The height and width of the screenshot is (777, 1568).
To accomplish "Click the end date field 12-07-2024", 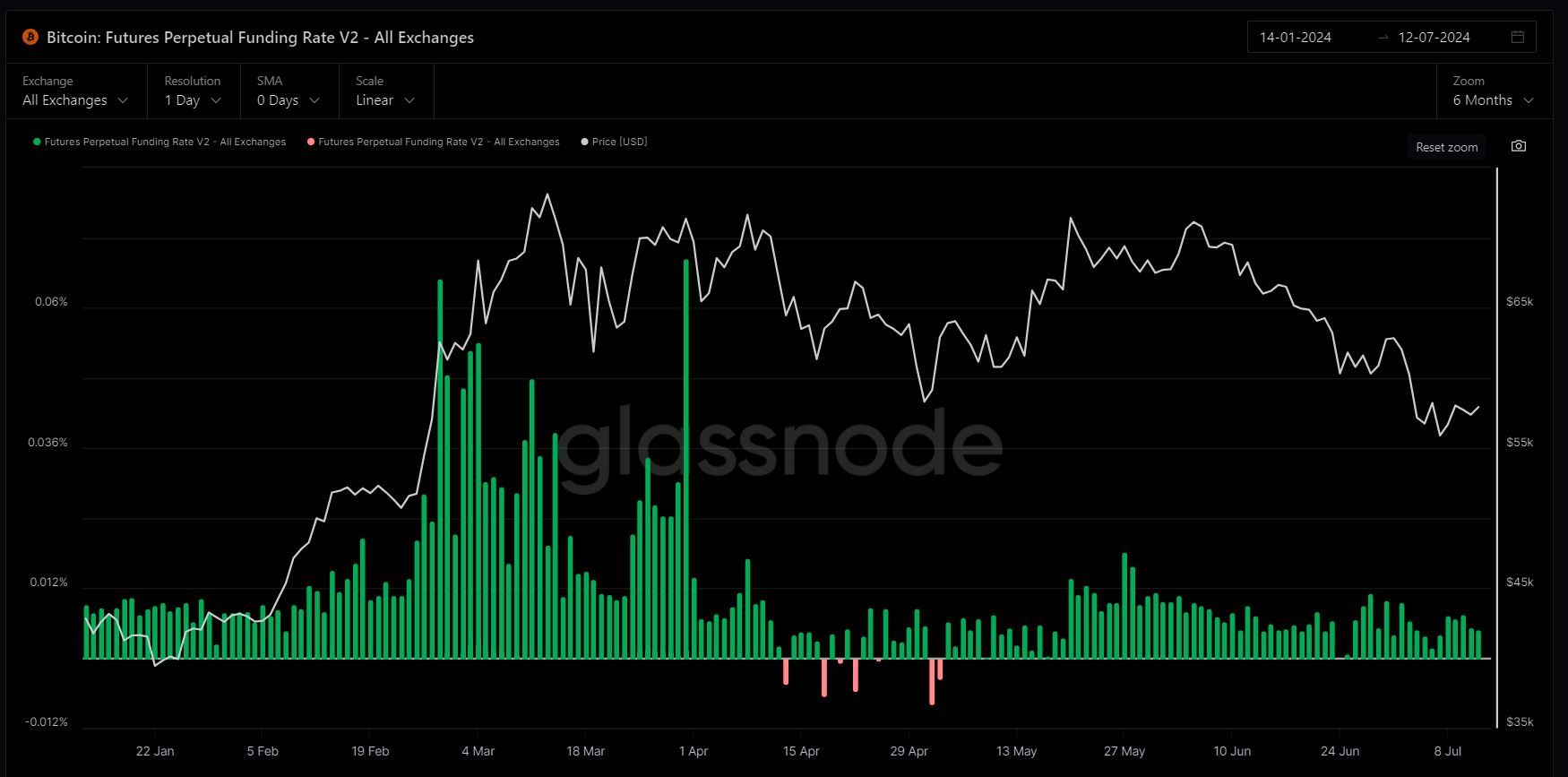I will [1434, 38].
